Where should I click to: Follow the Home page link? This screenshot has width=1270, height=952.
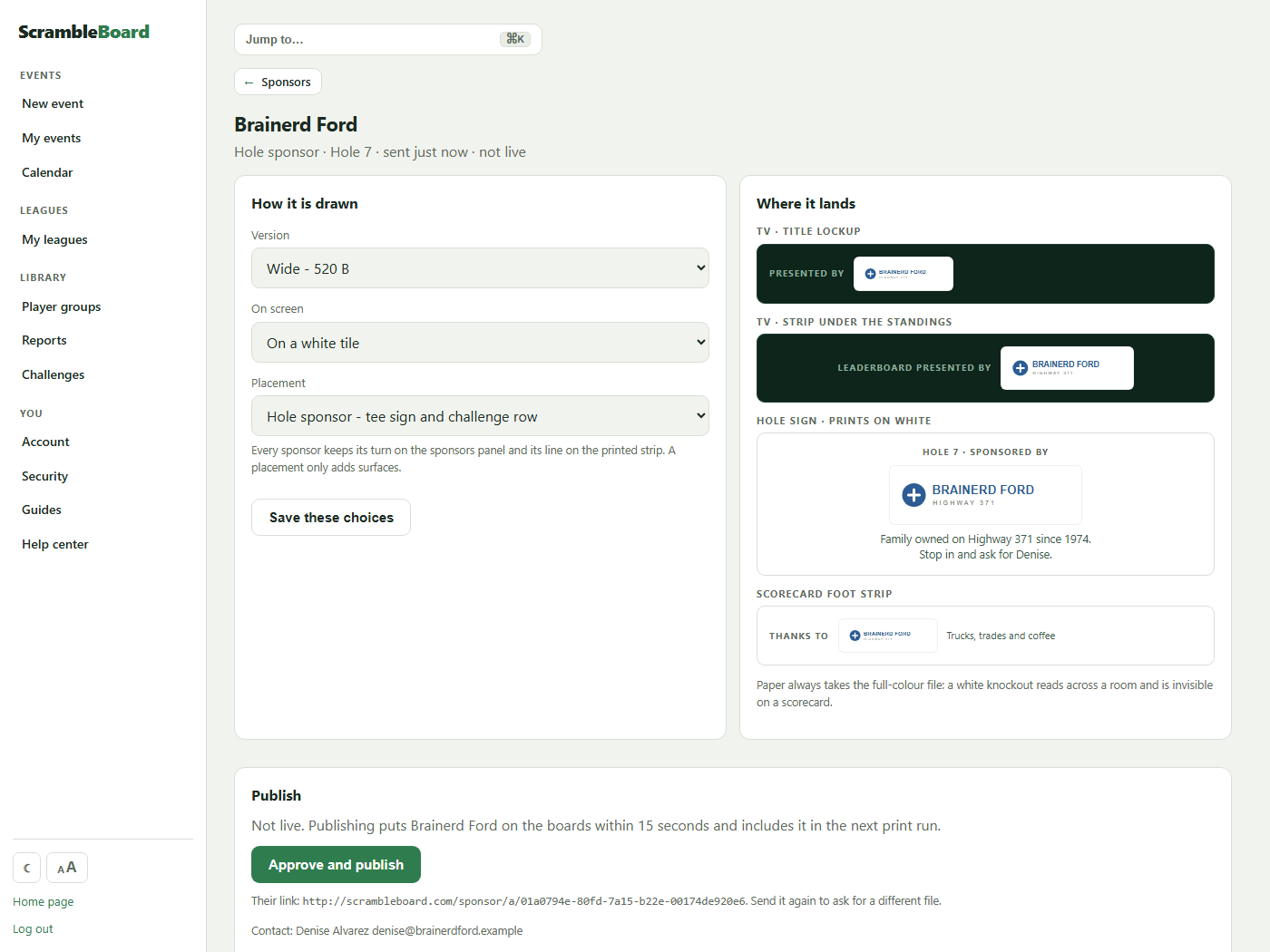[x=43, y=902]
